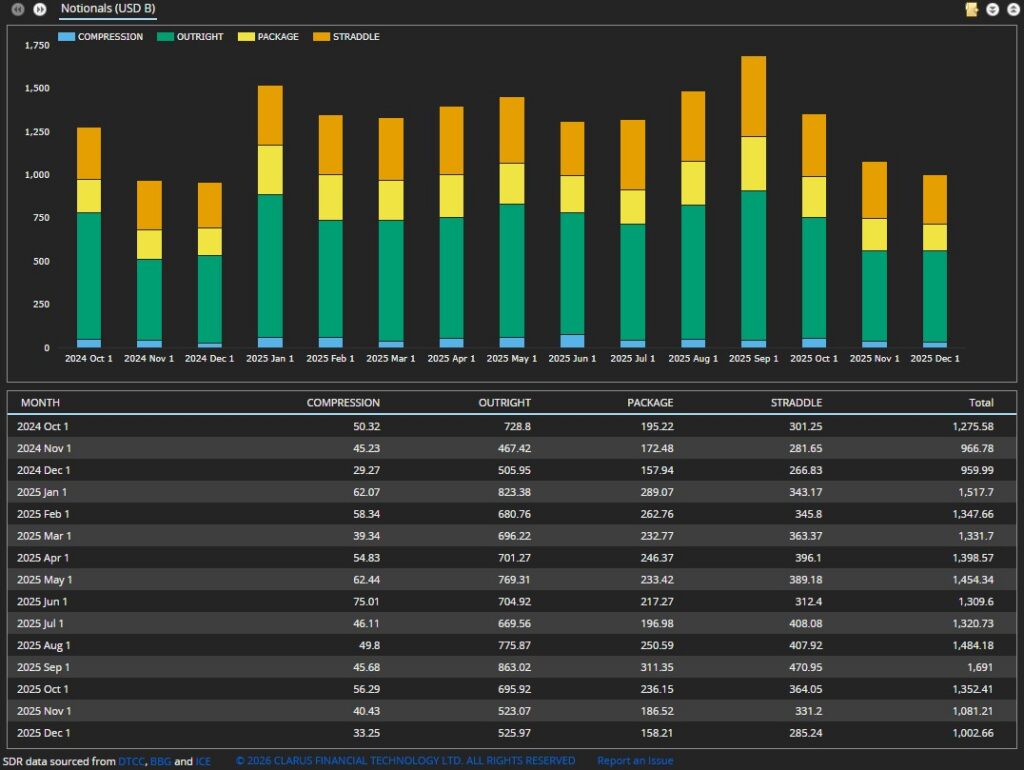The width and height of the screenshot is (1024, 770).
Task: Click the double-chevron up collapse icon
Action: tap(1013, 9)
